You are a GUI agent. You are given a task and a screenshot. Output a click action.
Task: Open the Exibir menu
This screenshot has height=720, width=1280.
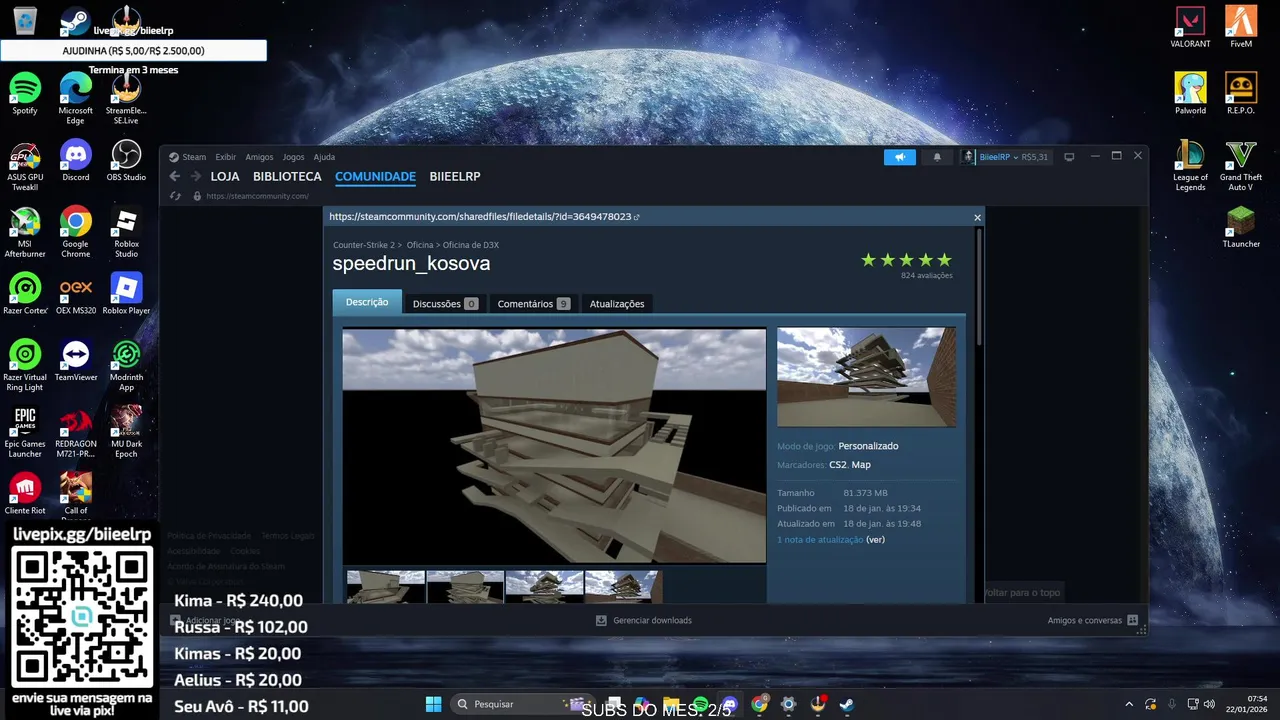click(x=226, y=157)
